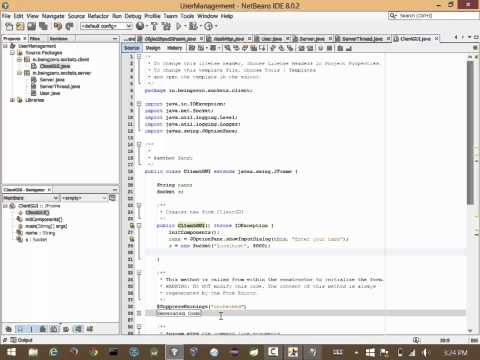The width and height of the screenshot is (480, 360).
Task: Click the Build Project hammer icon
Action: 154,26
